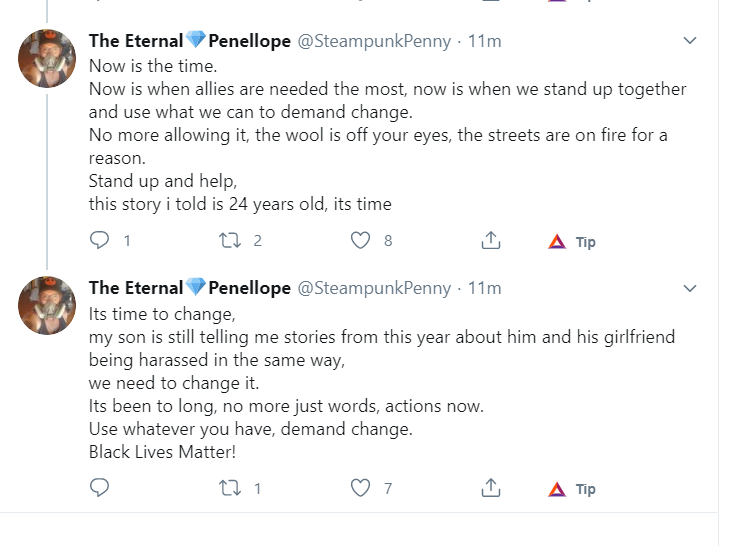The height and width of the screenshot is (546, 736).
Task: Click the Tip label on the second tweet
Action: (x=585, y=489)
